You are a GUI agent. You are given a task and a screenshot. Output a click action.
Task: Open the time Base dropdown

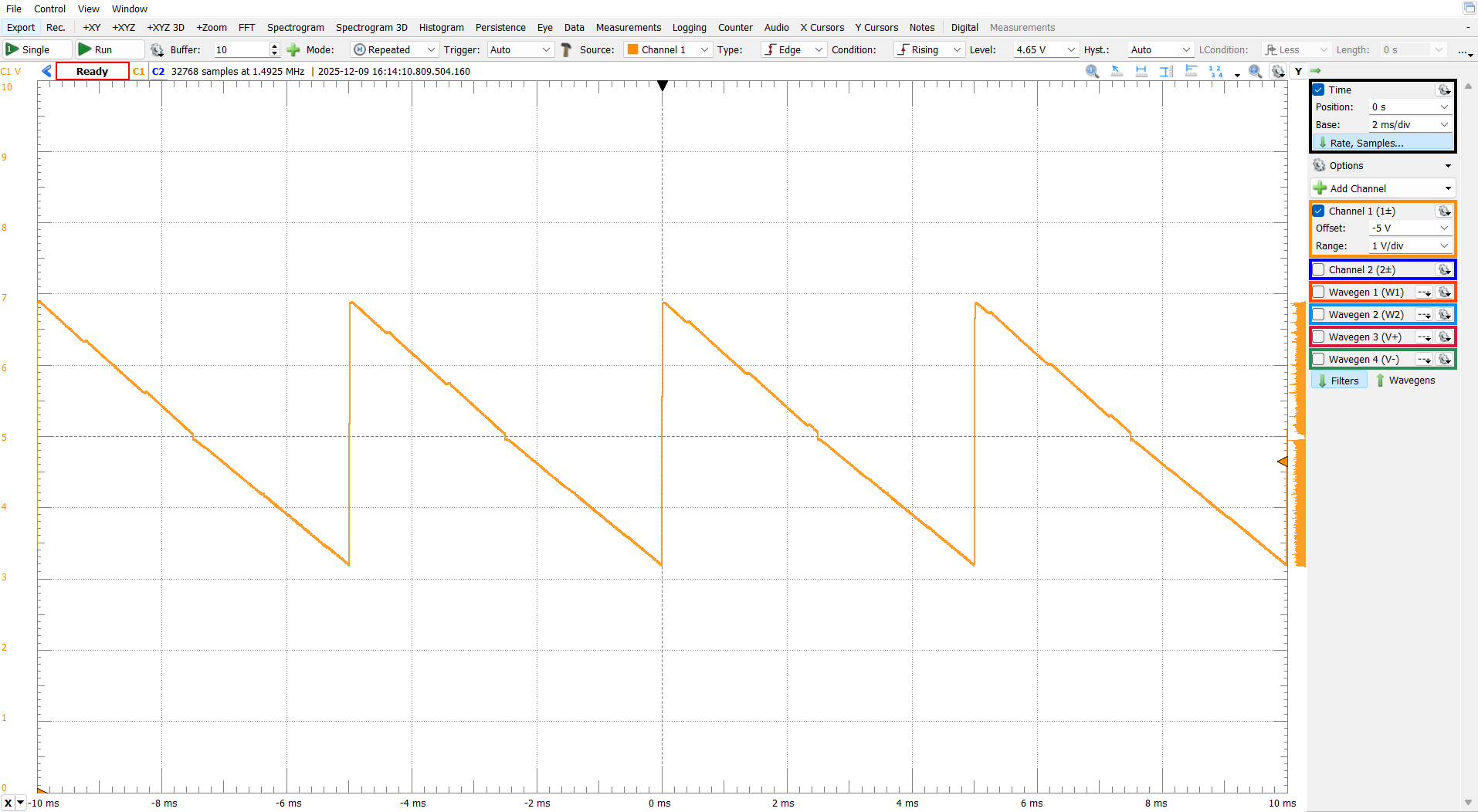click(1443, 124)
